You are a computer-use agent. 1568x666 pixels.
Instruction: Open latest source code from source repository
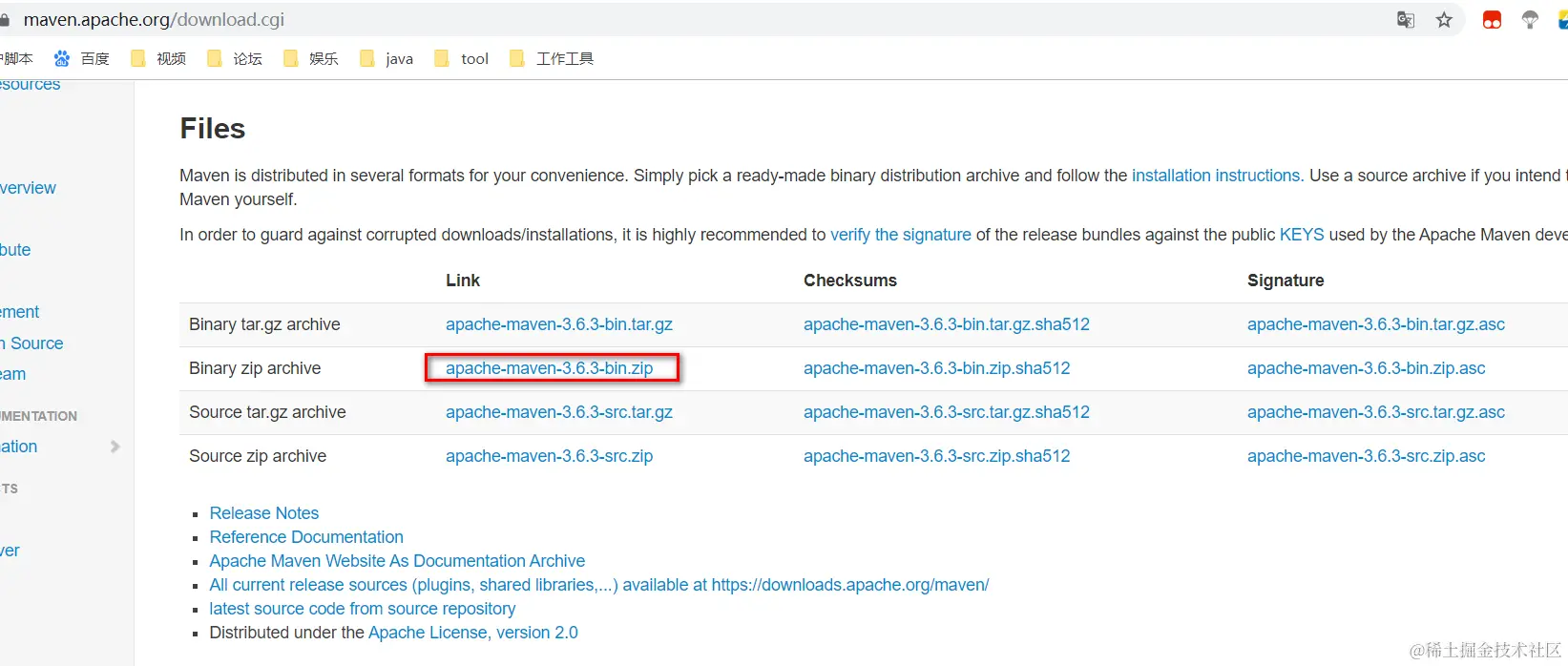(363, 609)
